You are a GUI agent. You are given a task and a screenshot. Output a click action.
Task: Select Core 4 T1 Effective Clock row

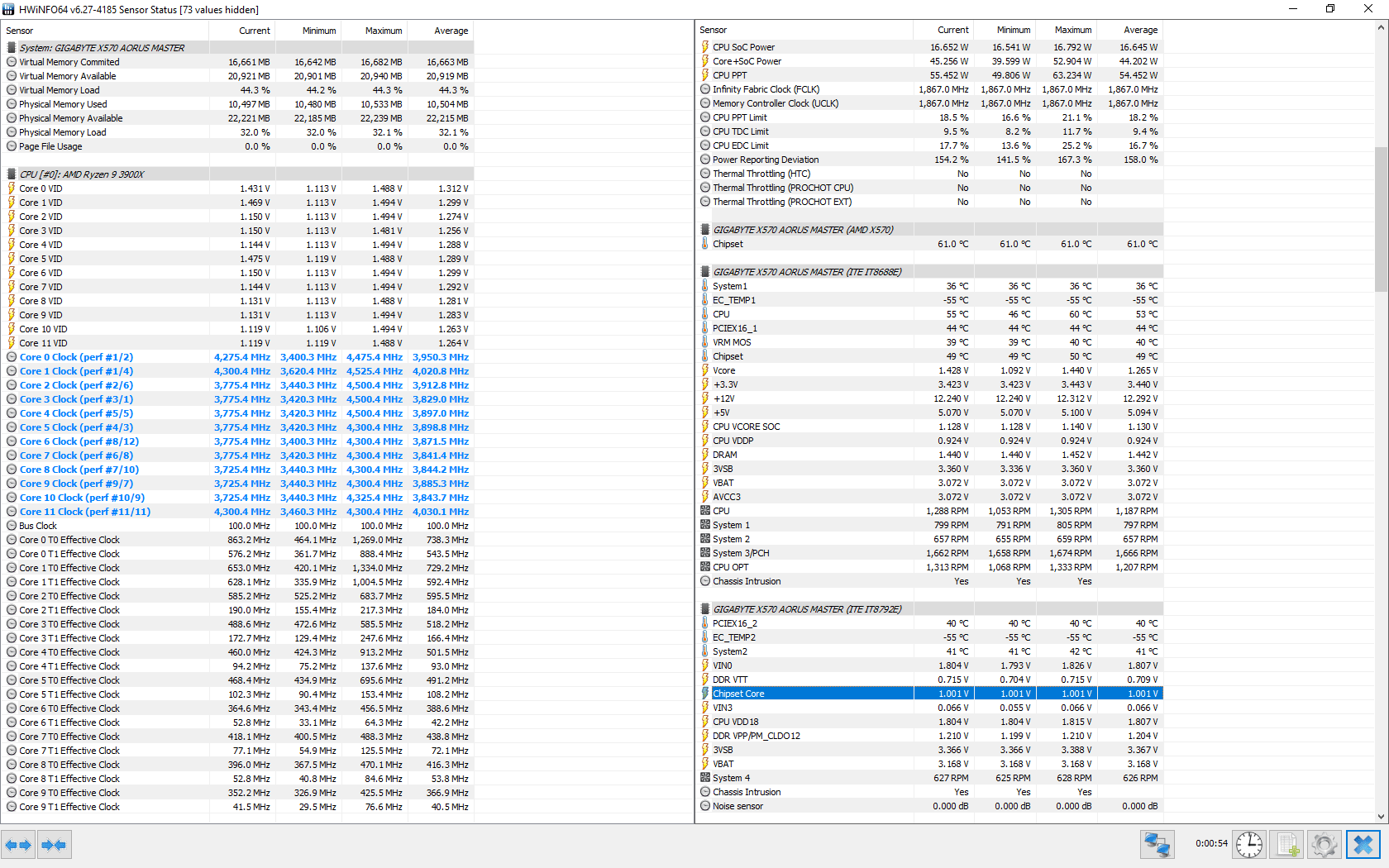(x=238, y=666)
